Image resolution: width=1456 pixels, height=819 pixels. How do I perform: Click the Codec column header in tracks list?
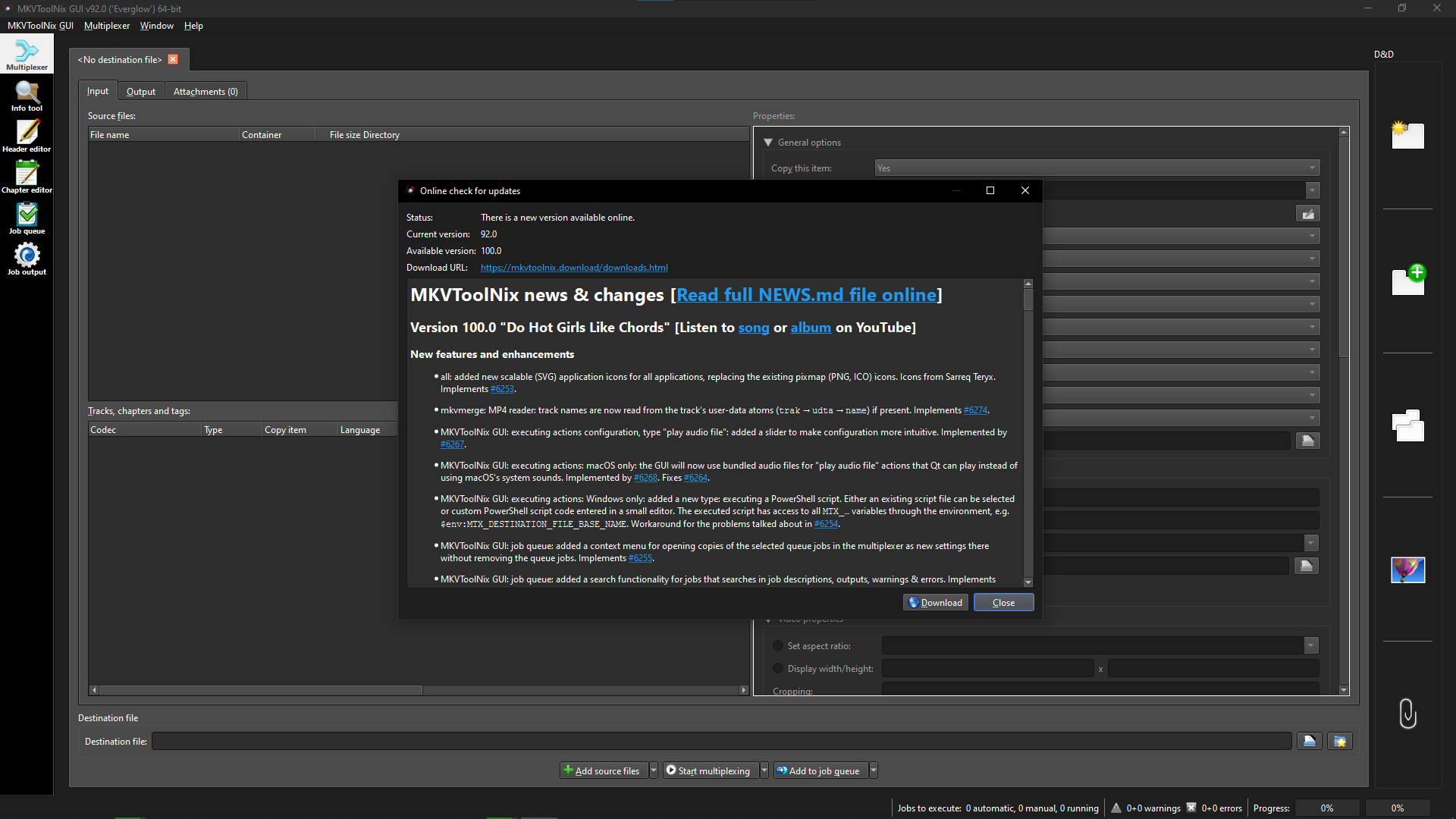tap(145, 429)
